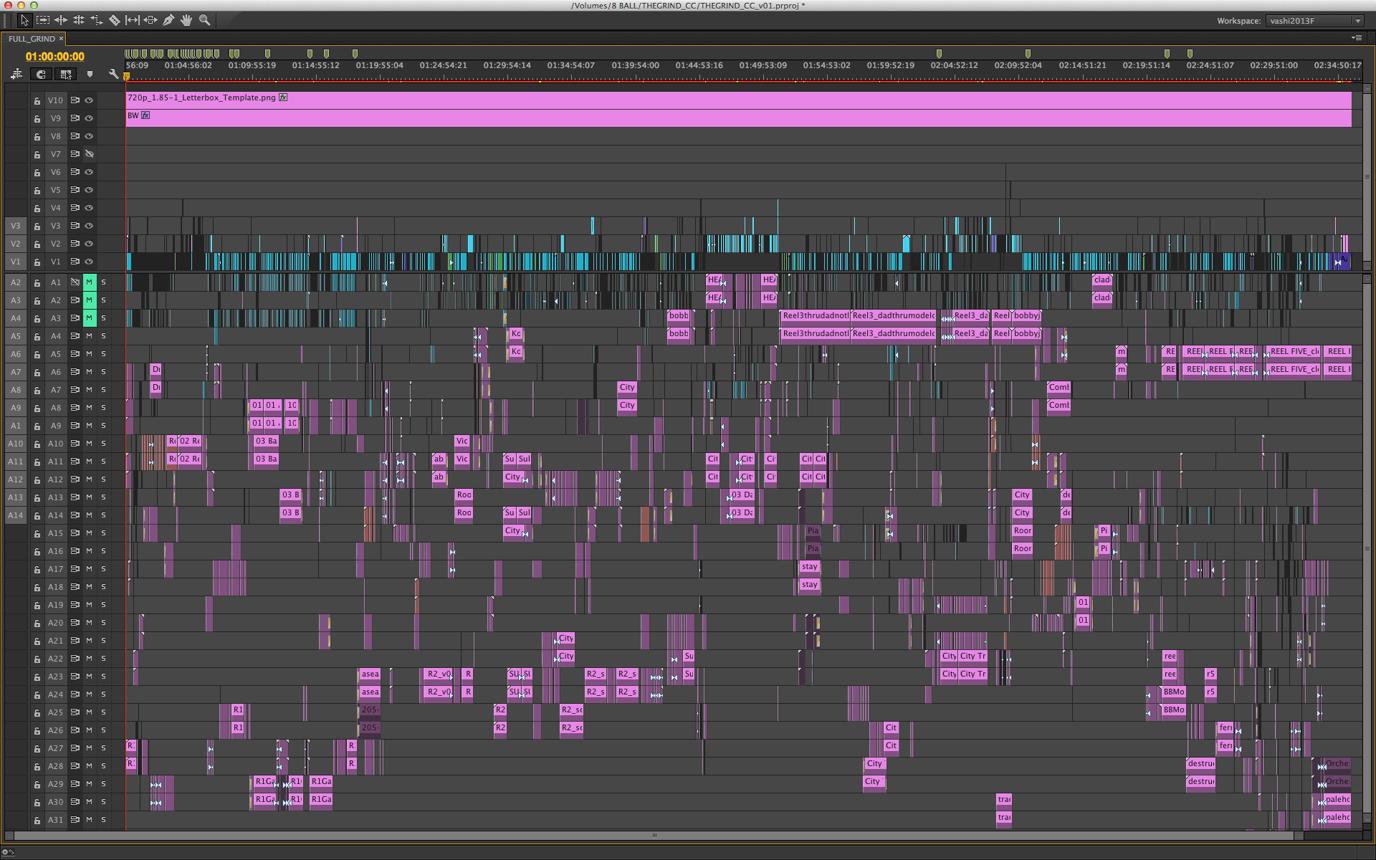Screen dimensions: 1376x860
Task: Click the nest sequences insert icon
Action: pyautogui.click(x=17, y=74)
